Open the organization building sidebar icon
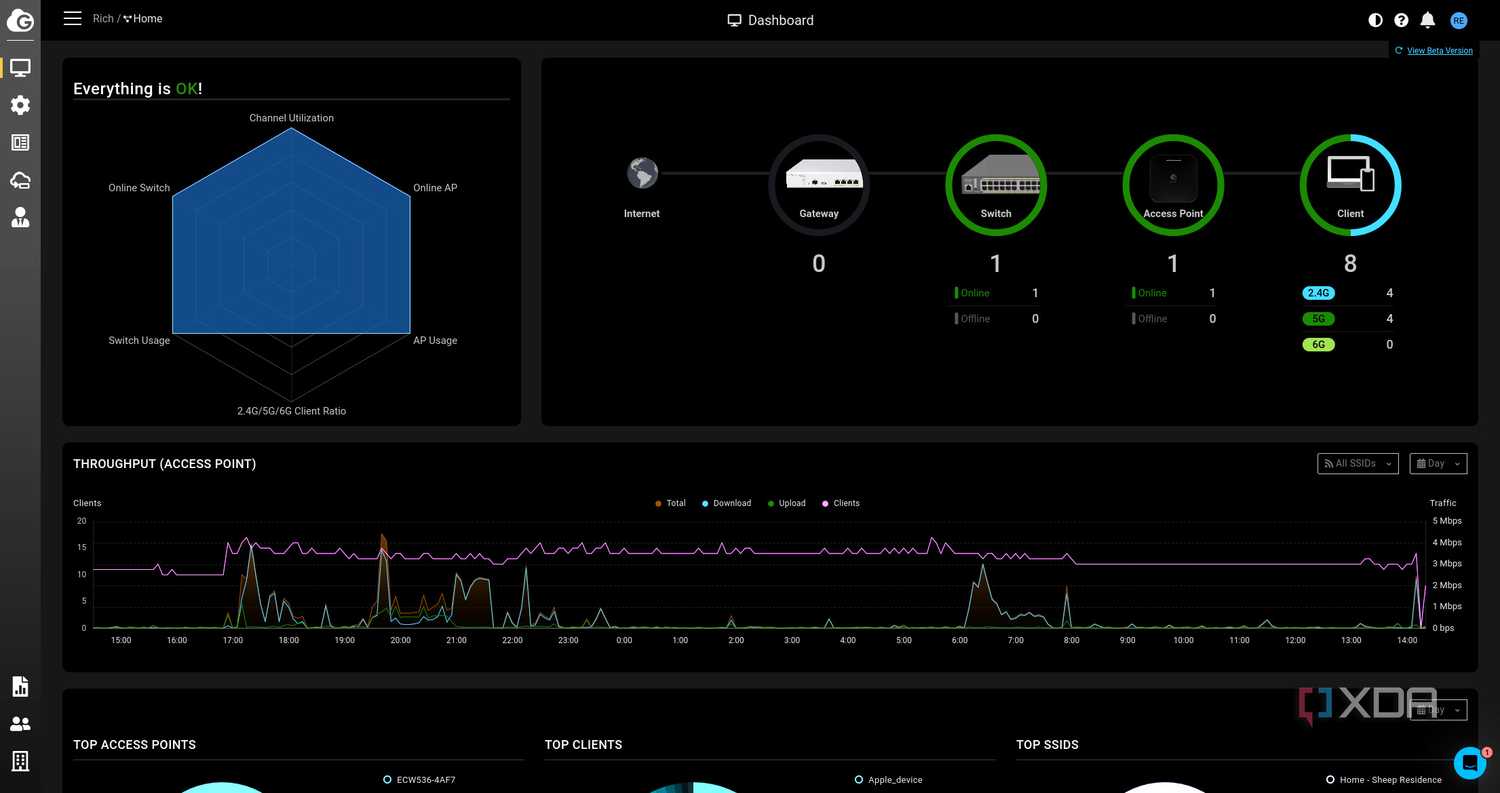This screenshot has height=793, width=1500. tap(20, 761)
